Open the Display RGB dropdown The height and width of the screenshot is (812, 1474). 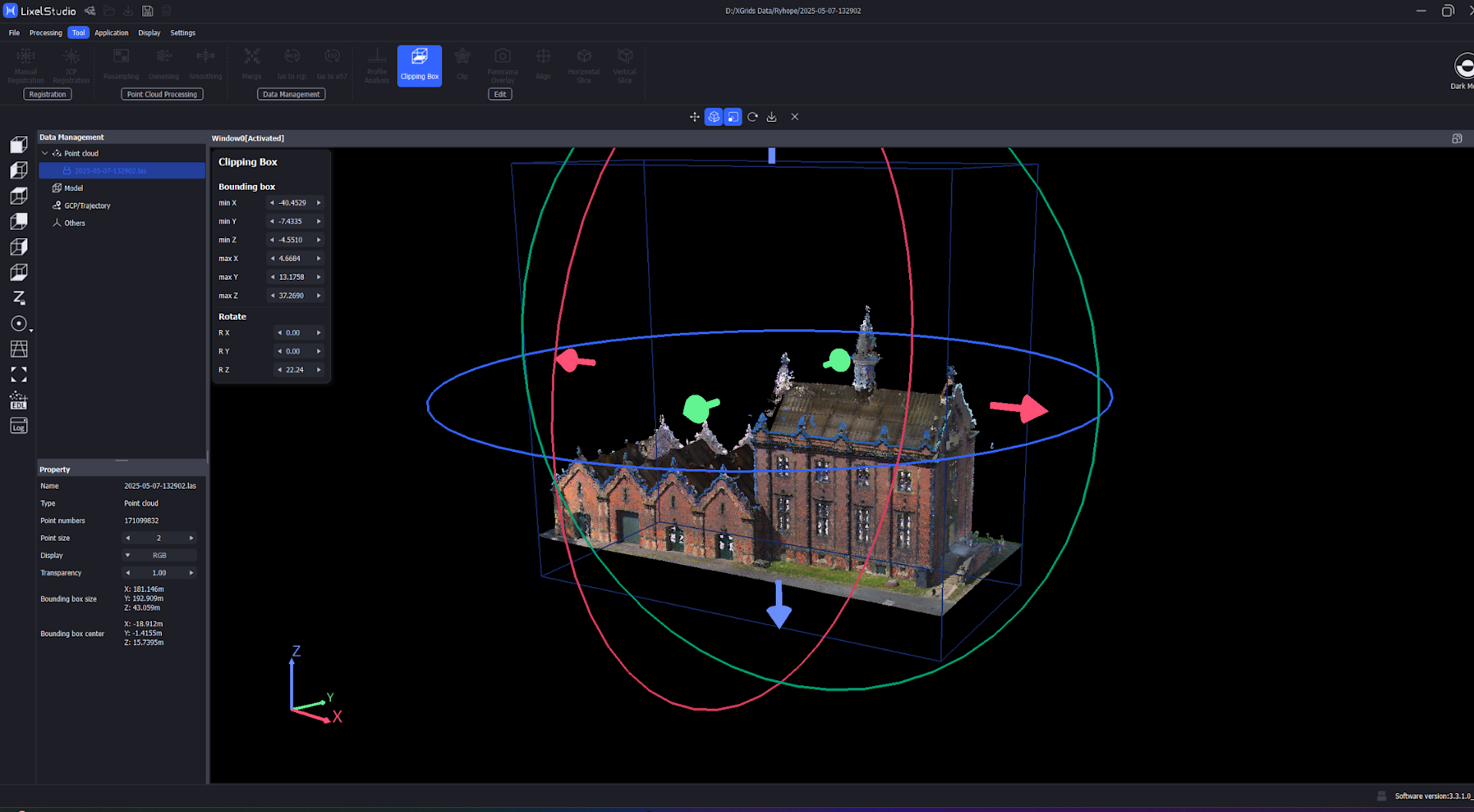coord(159,556)
